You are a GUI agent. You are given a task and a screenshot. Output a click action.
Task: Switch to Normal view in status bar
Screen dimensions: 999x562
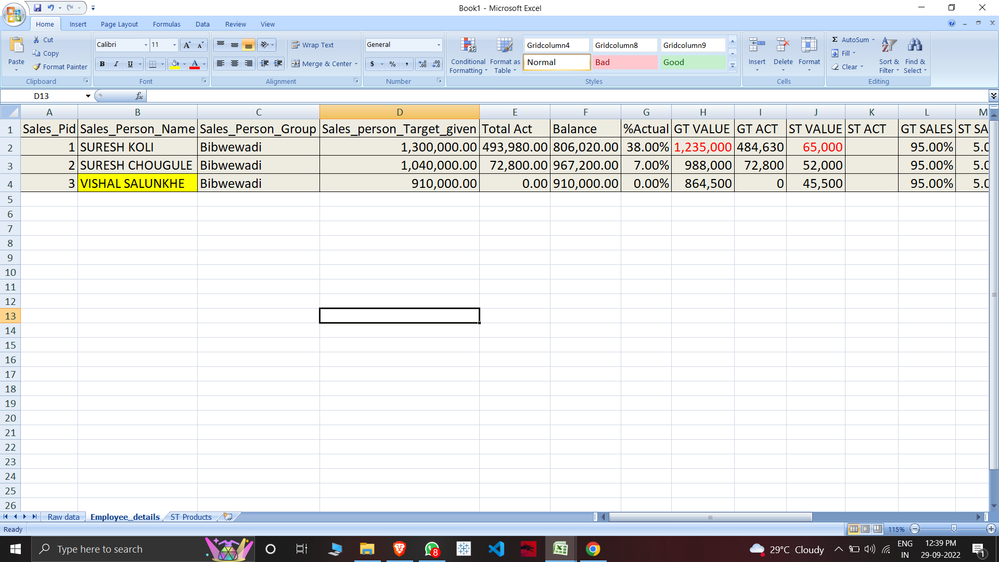coord(853,529)
